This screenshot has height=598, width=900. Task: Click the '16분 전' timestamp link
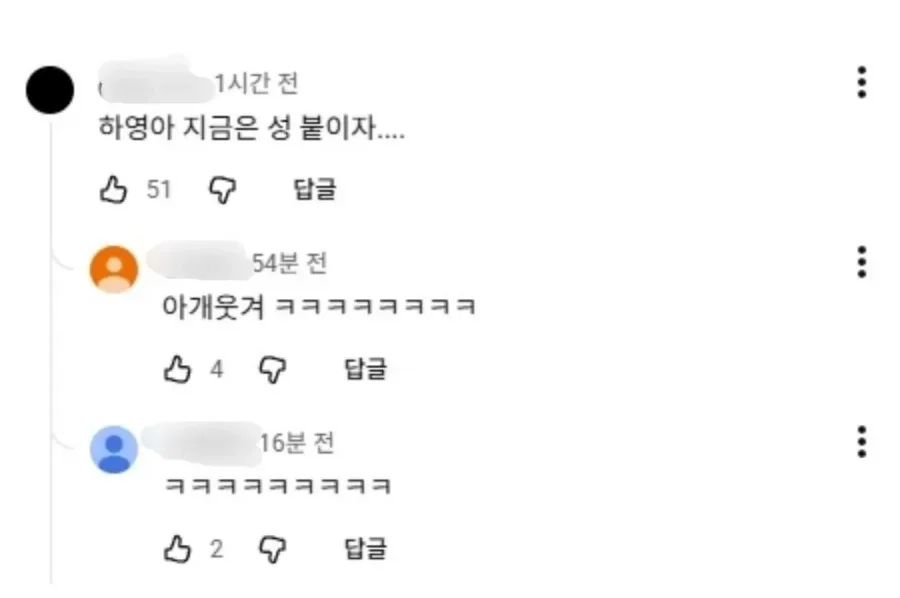coord(297,443)
